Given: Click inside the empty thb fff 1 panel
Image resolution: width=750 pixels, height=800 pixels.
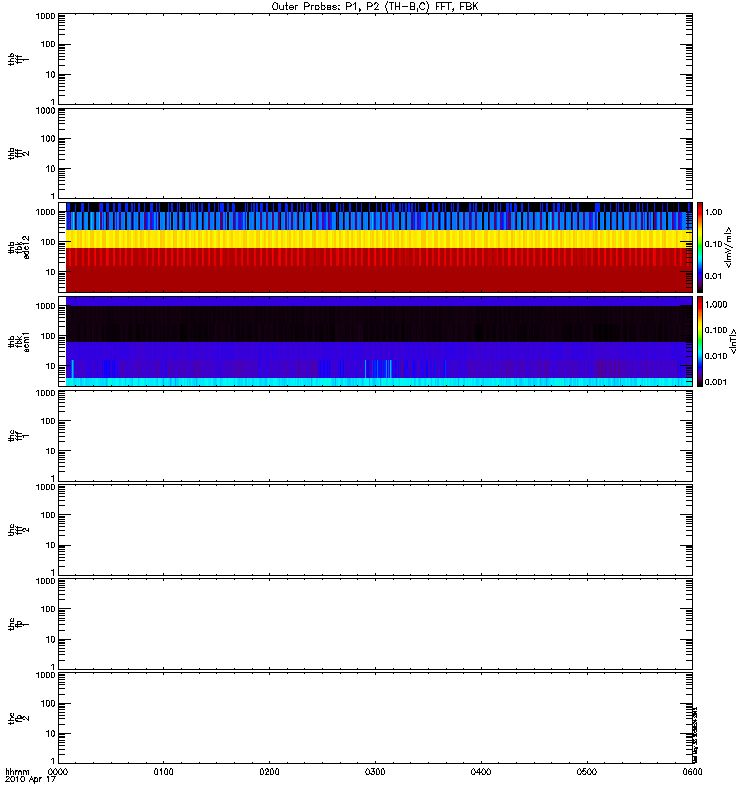Looking at the screenshot, I should tap(376, 59).
